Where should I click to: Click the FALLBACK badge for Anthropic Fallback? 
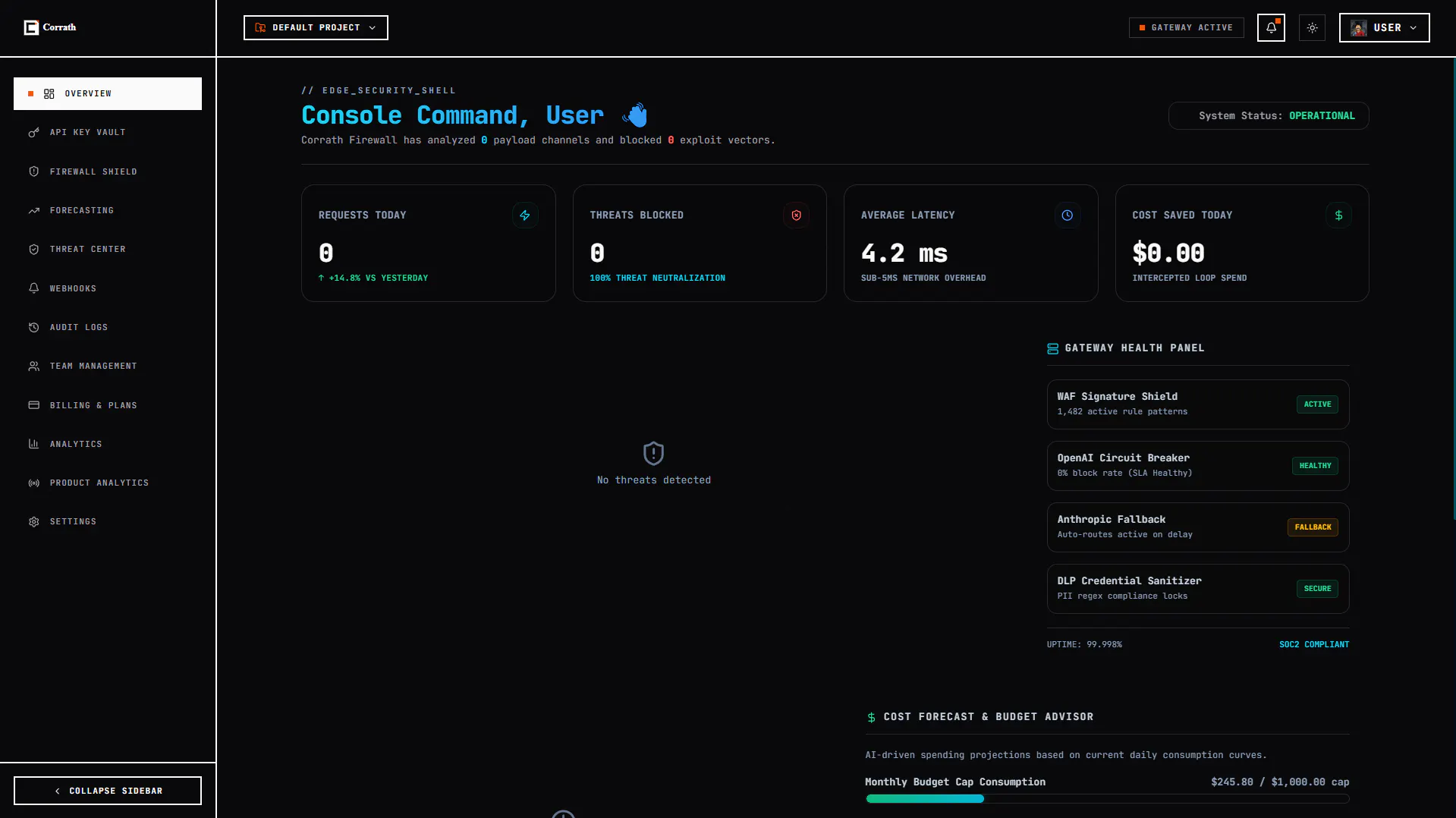tap(1313, 527)
